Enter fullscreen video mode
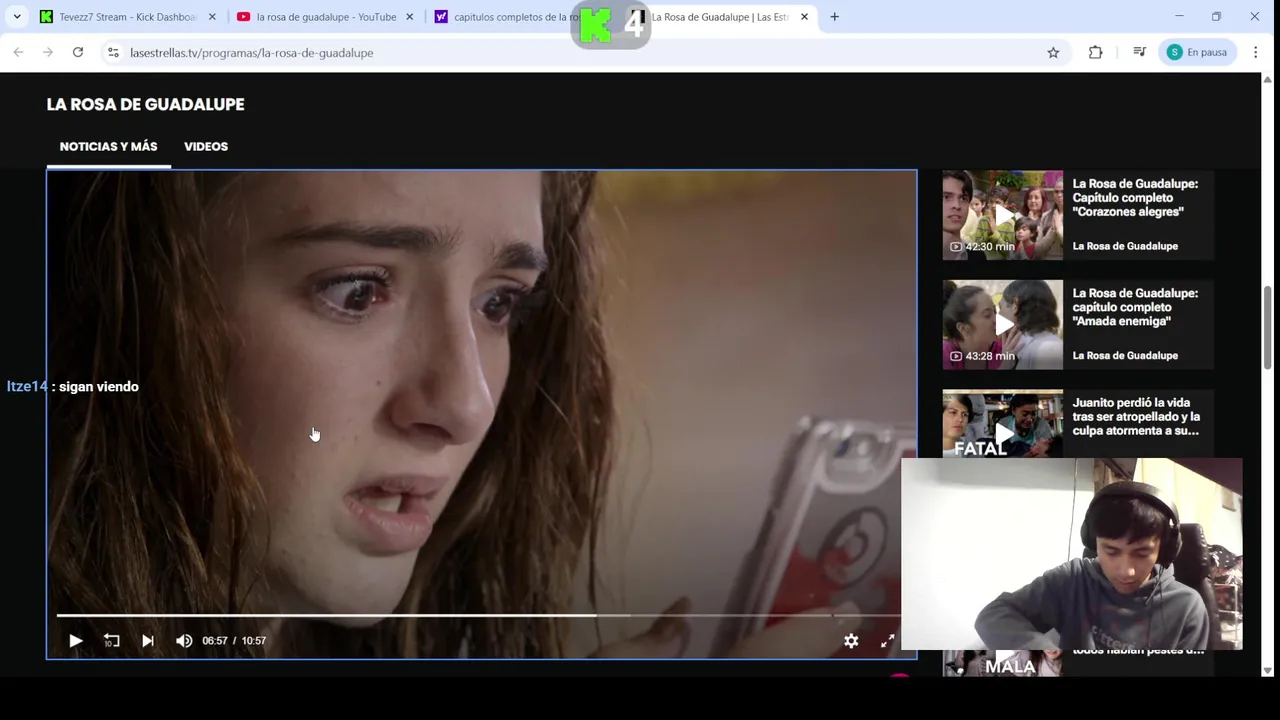This screenshot has height=720, width=1280. pos(887,641)
